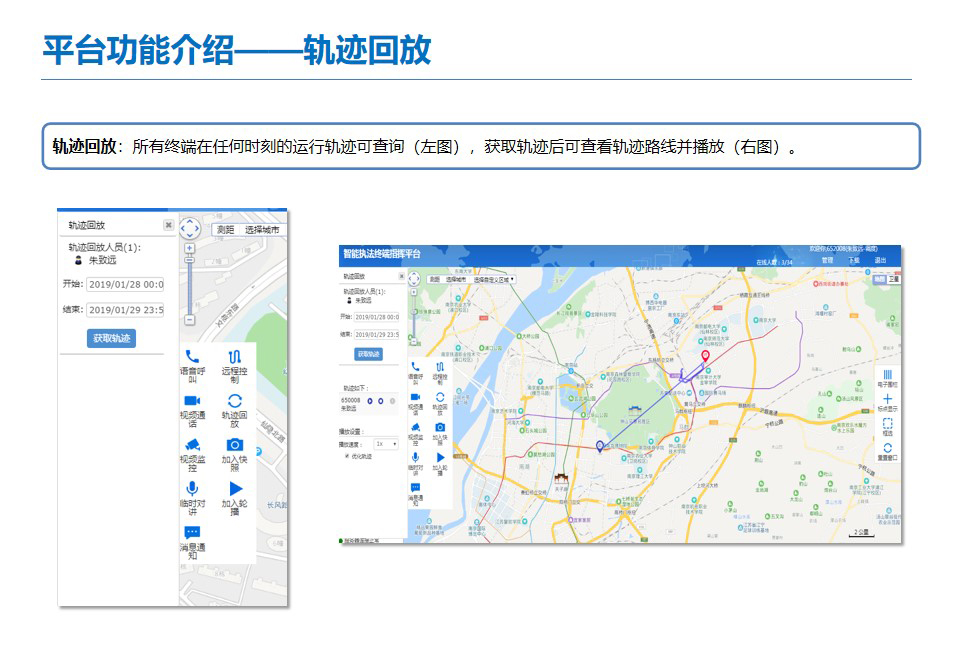Open 管理 menu in platform header

click(827, 260)
